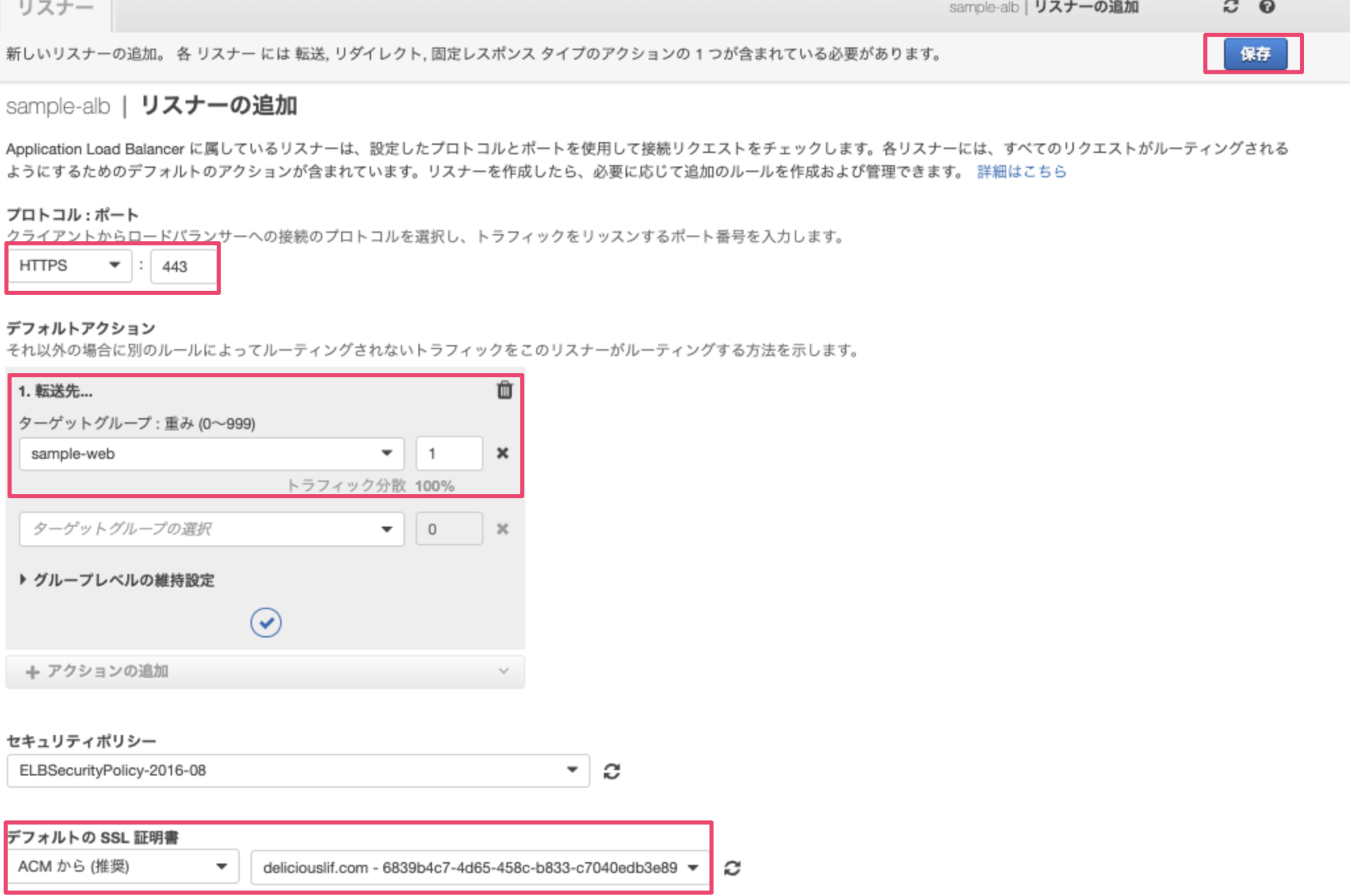Open ELBSecurityPolicy-2016-08 policy dropdown
The width and height of the screenshot is (1350, 896).
298,771
